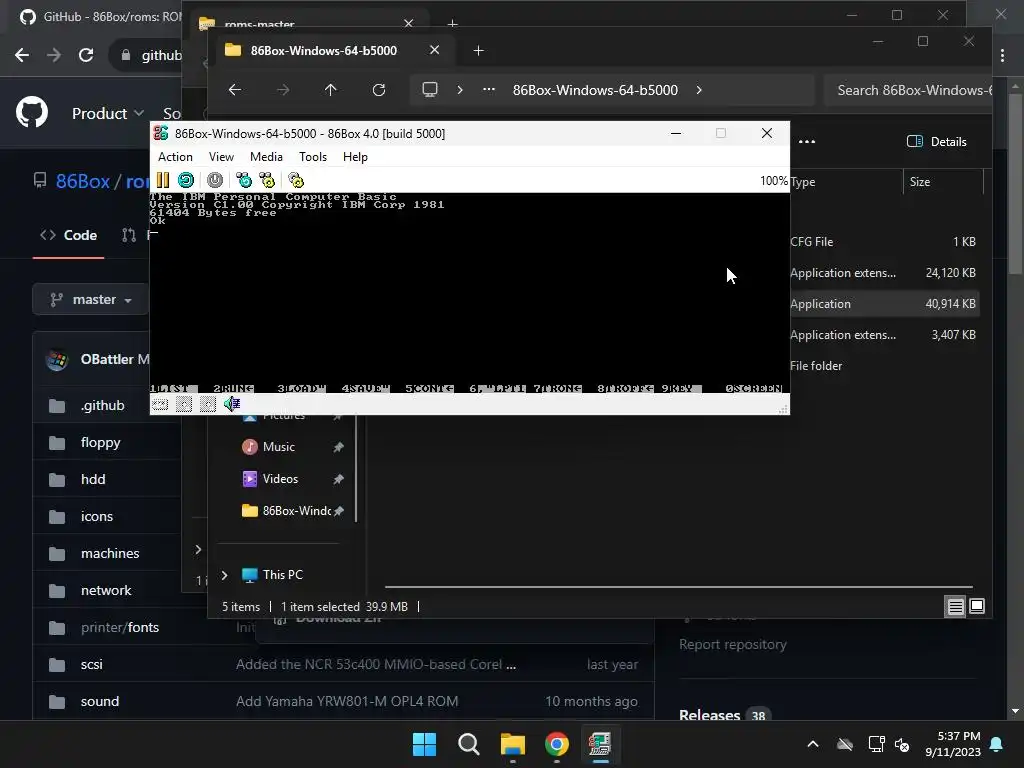Image resolution: width=1024 pixels, height=768 pixels.
Task: Go back in the 86Box-Windows-64-b5000 Explorer window
Action: pos(235,90)
